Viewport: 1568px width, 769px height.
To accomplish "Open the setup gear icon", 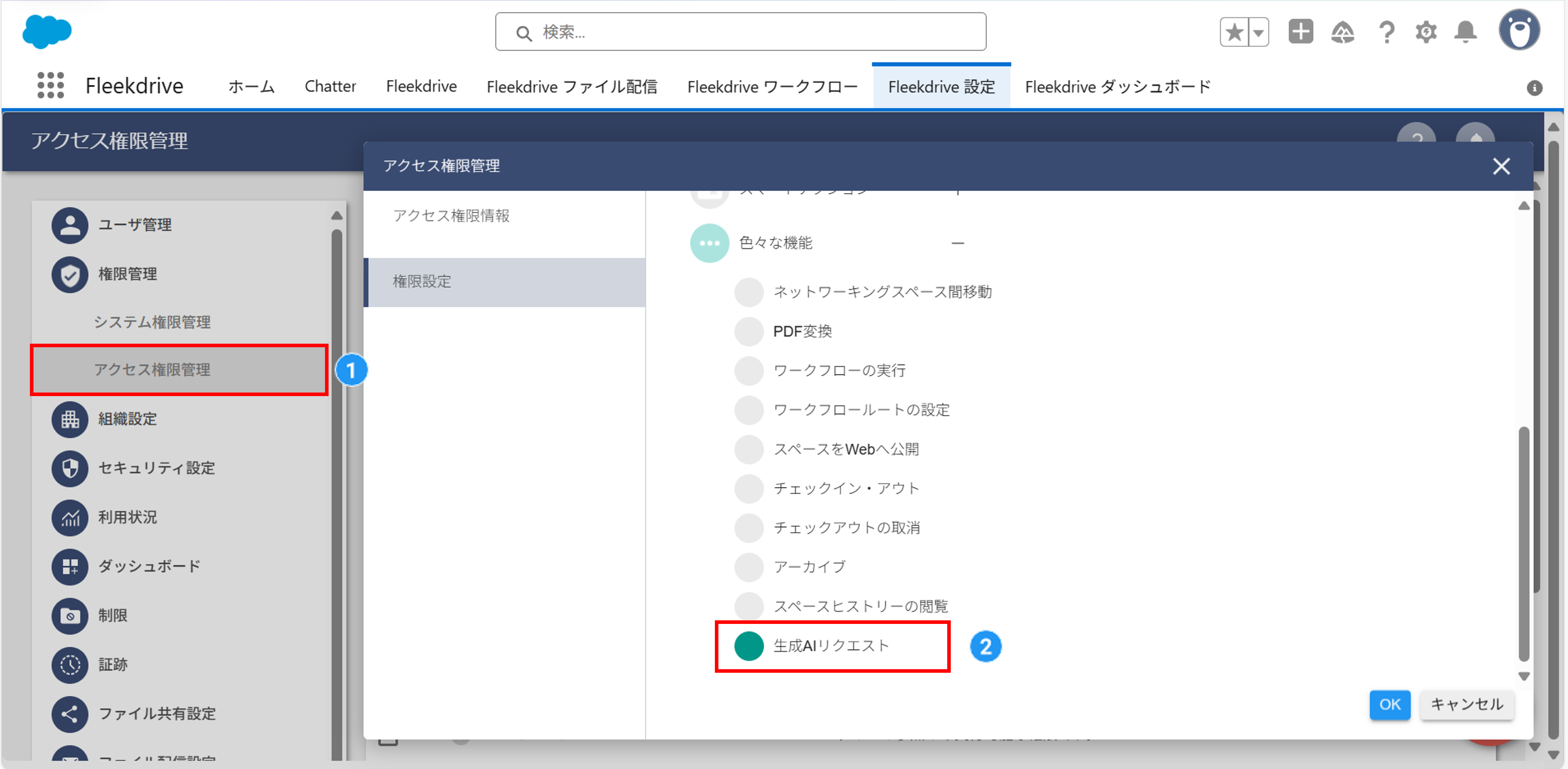I will tap(1426, 32).
